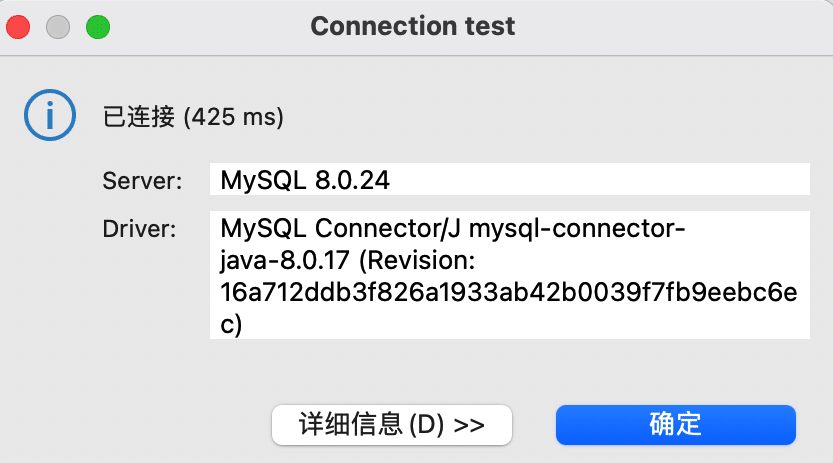Screen dimensions: 833x463
Task: Click the "8.0.24" version number in Server field
Action: click(x=352, y=181)
